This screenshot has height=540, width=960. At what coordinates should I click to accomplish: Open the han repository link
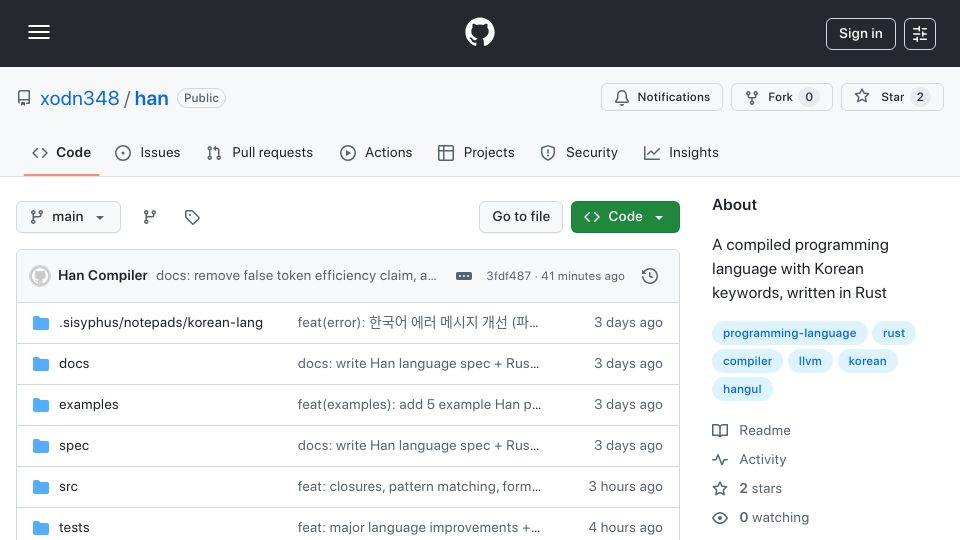pos(151,98)
